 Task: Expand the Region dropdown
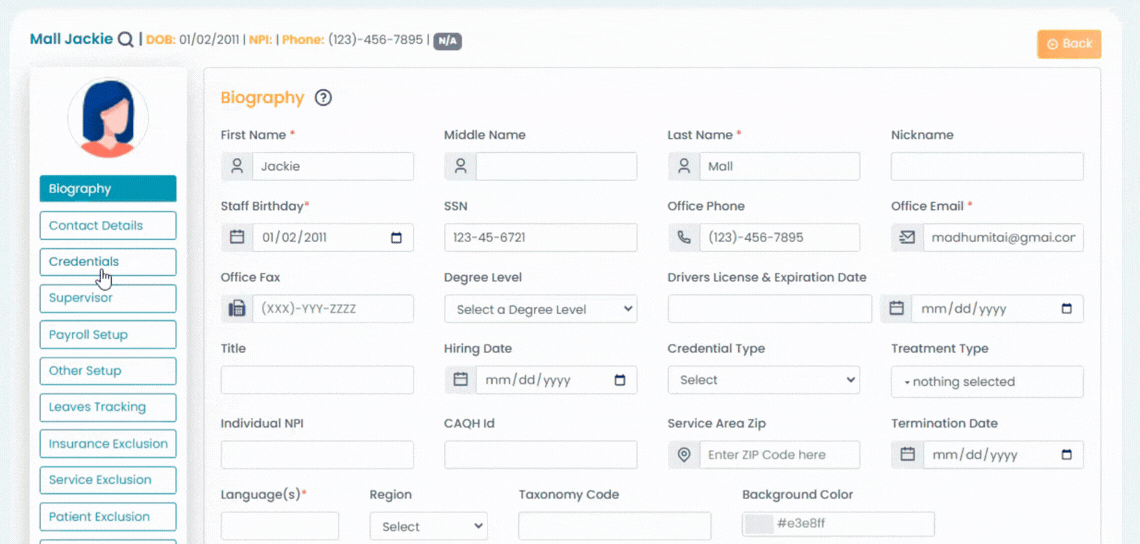pyautogui.click(x=428, y=526)
